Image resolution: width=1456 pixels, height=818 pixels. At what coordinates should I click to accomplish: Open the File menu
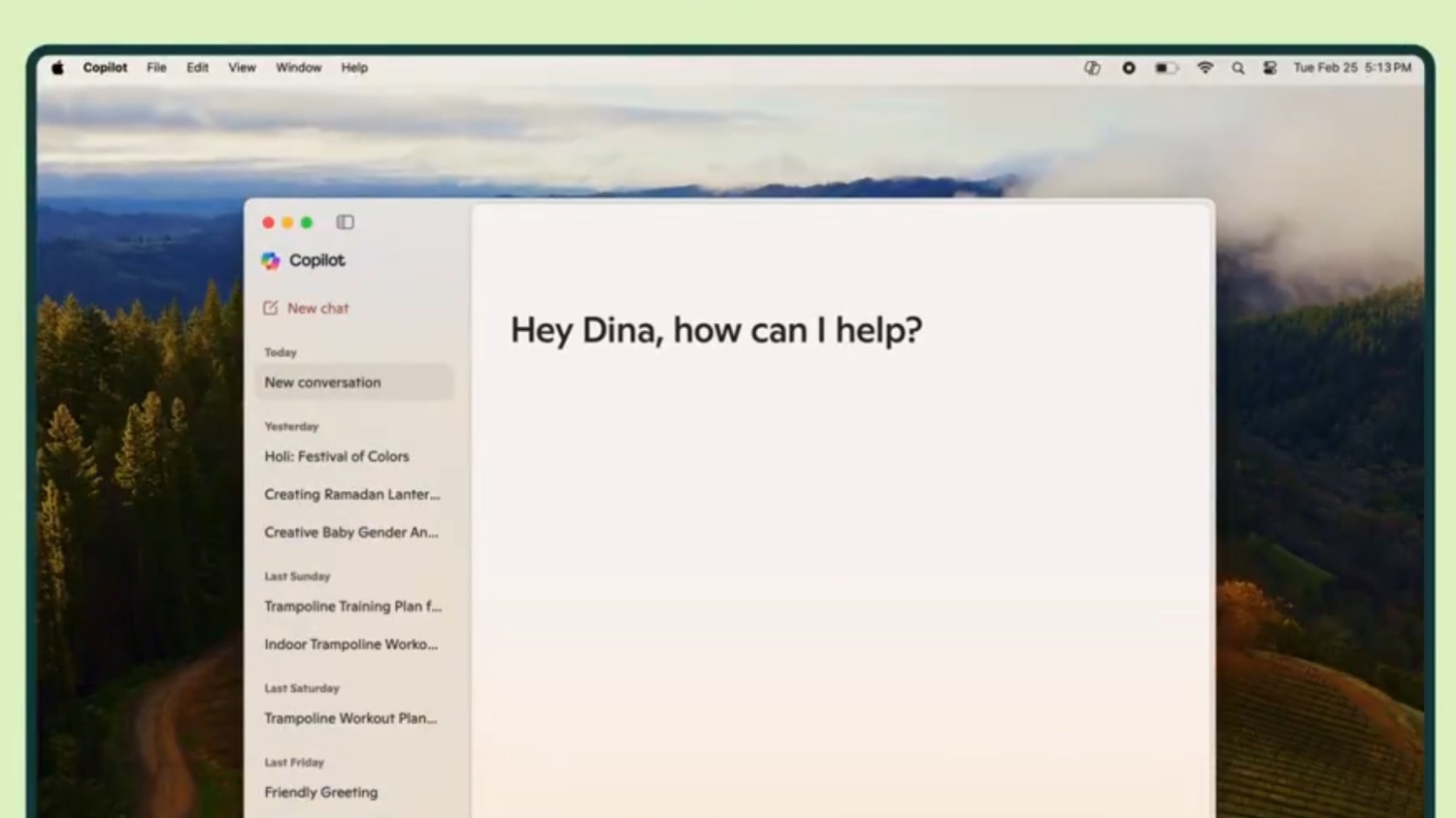[156, 68]
